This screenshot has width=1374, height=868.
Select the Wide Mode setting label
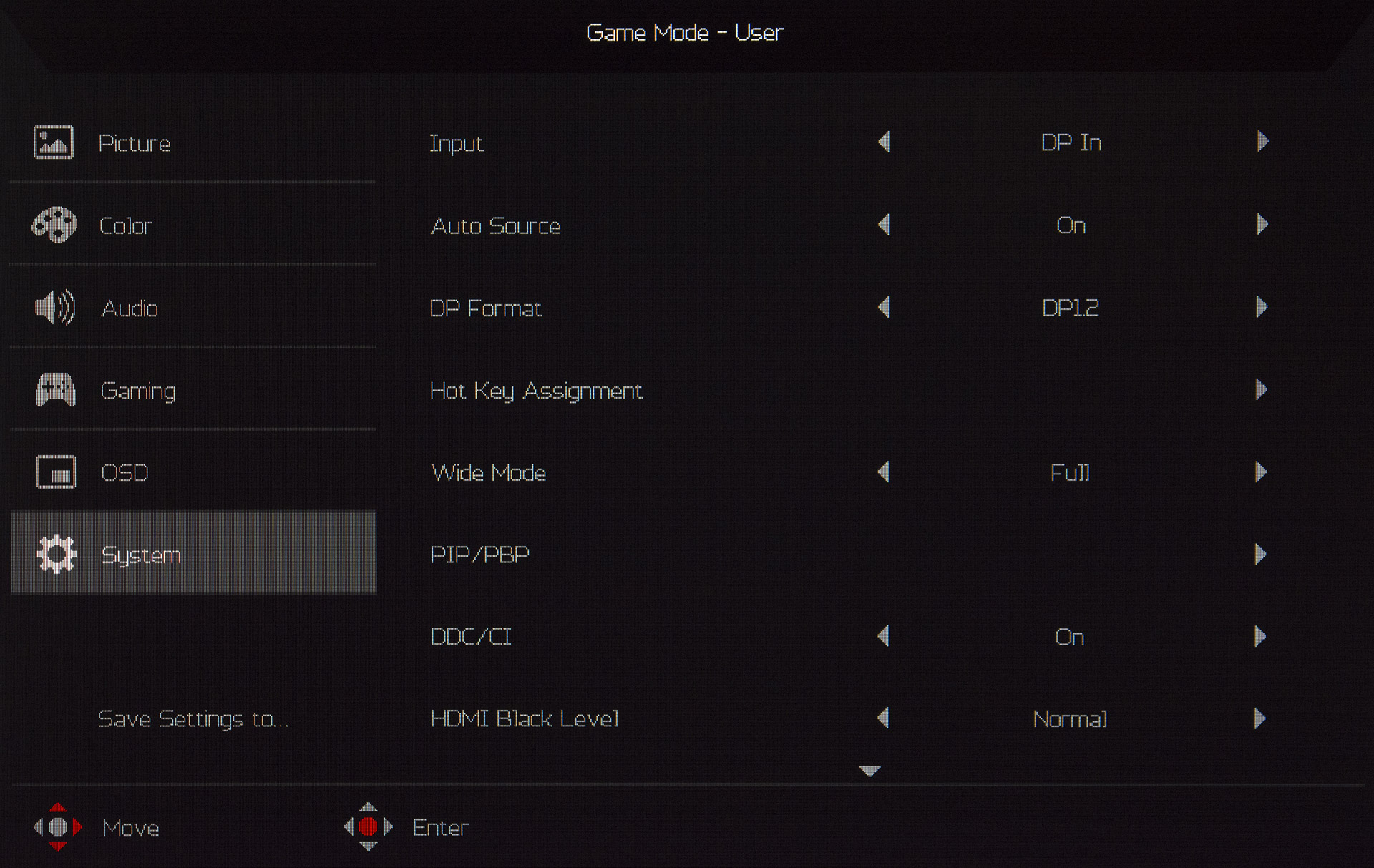pyautogui.click(x=488, y=472)
